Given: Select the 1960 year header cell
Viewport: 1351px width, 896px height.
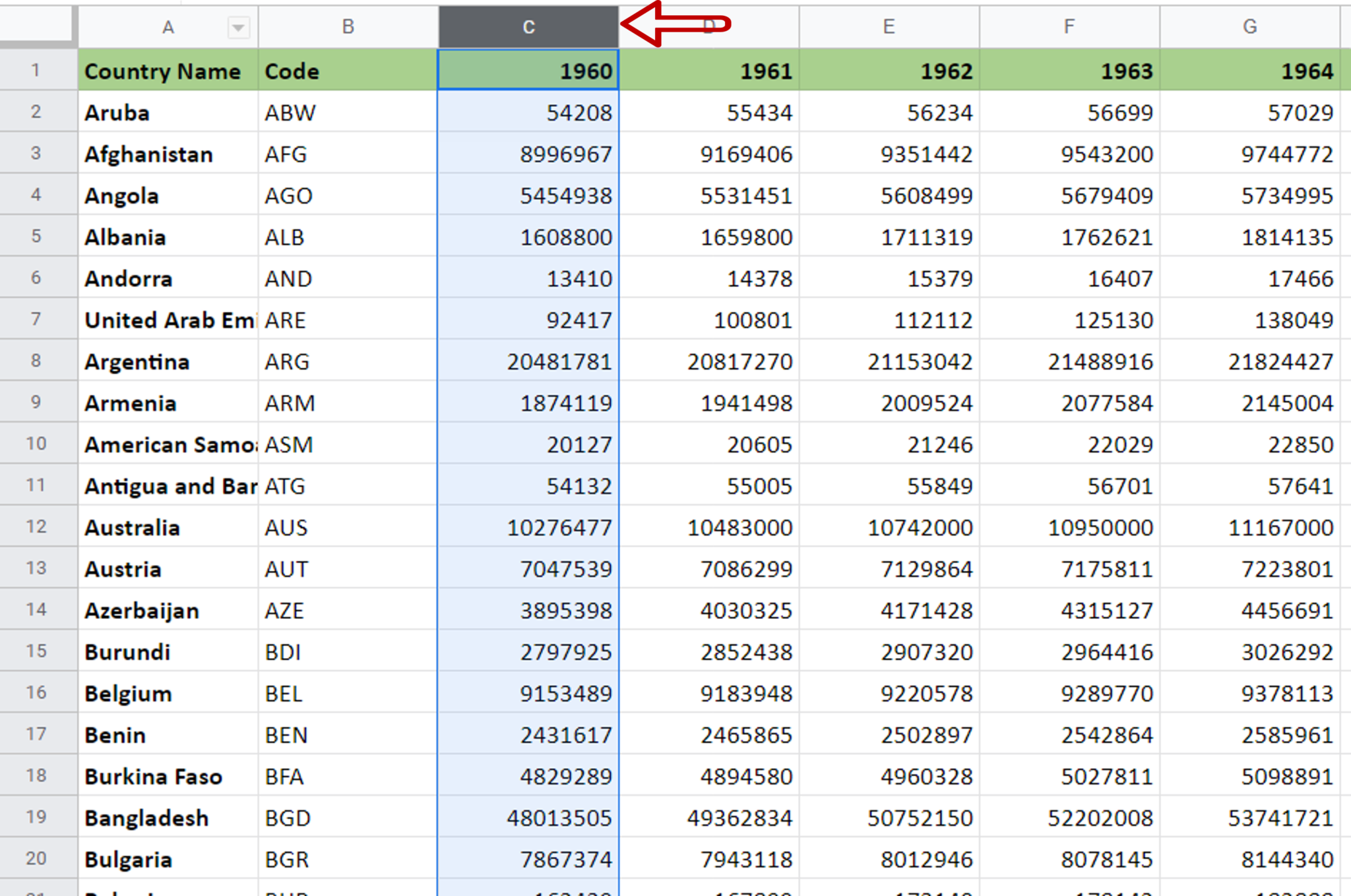Looking at the screenshot, I should coord(528,71).
